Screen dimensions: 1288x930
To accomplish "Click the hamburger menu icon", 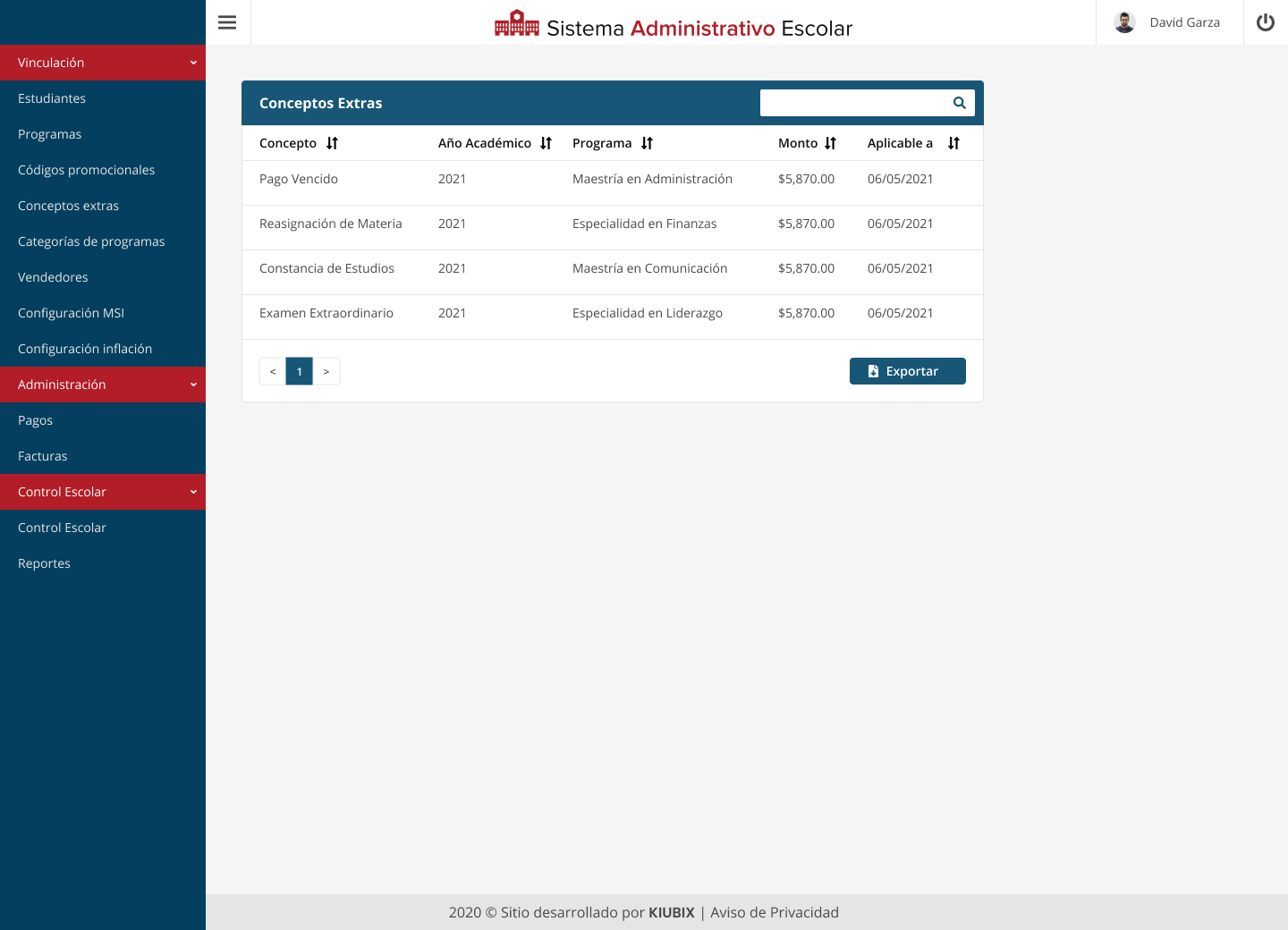I will coord(227,22).
